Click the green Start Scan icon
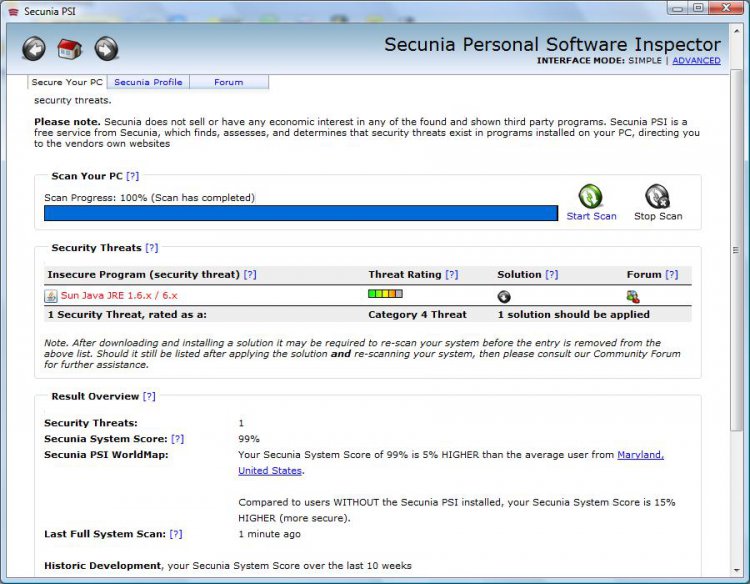The width and height of the screenshot is (750, 584). [x=590, y=196]
